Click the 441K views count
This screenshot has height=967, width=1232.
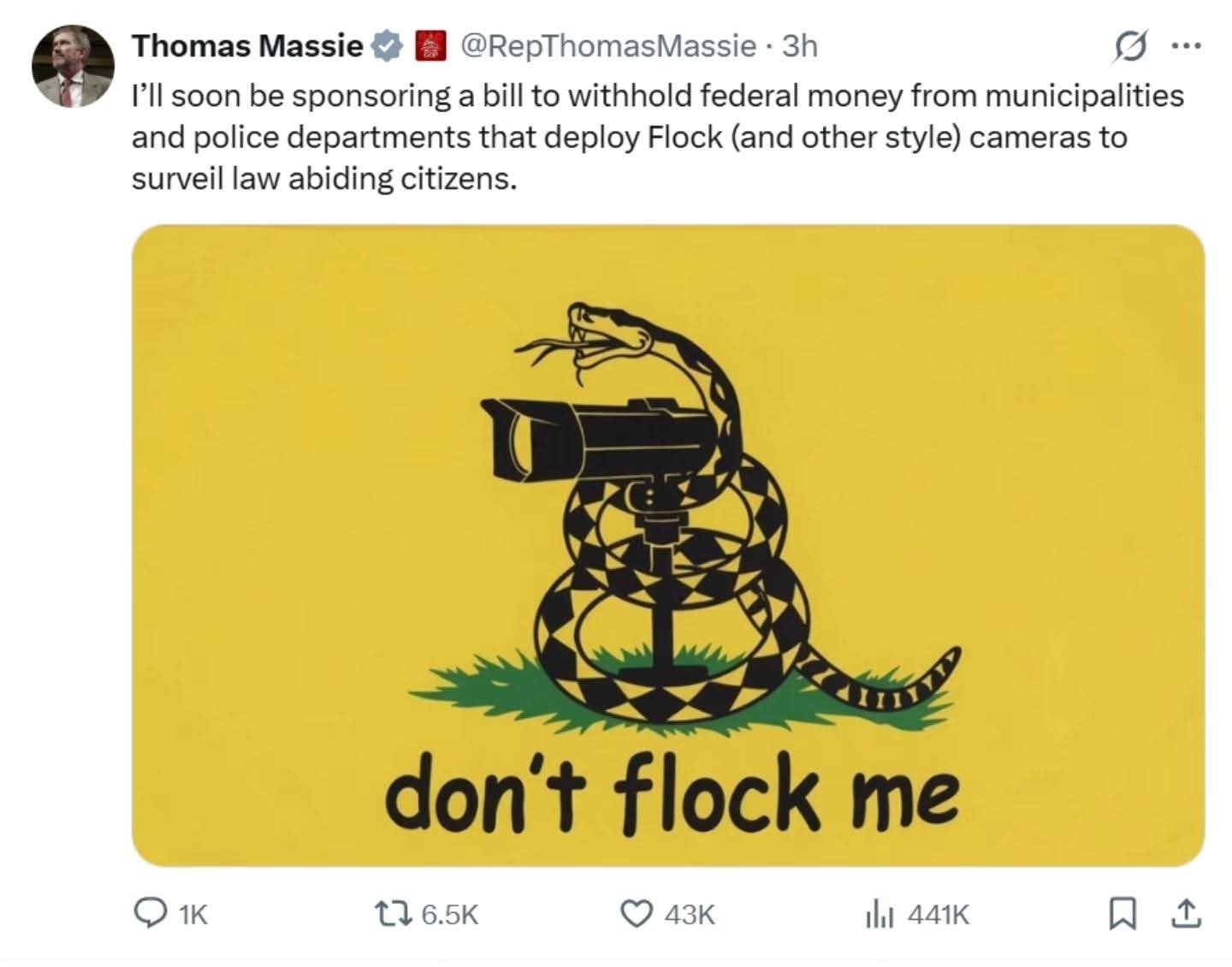939,915
